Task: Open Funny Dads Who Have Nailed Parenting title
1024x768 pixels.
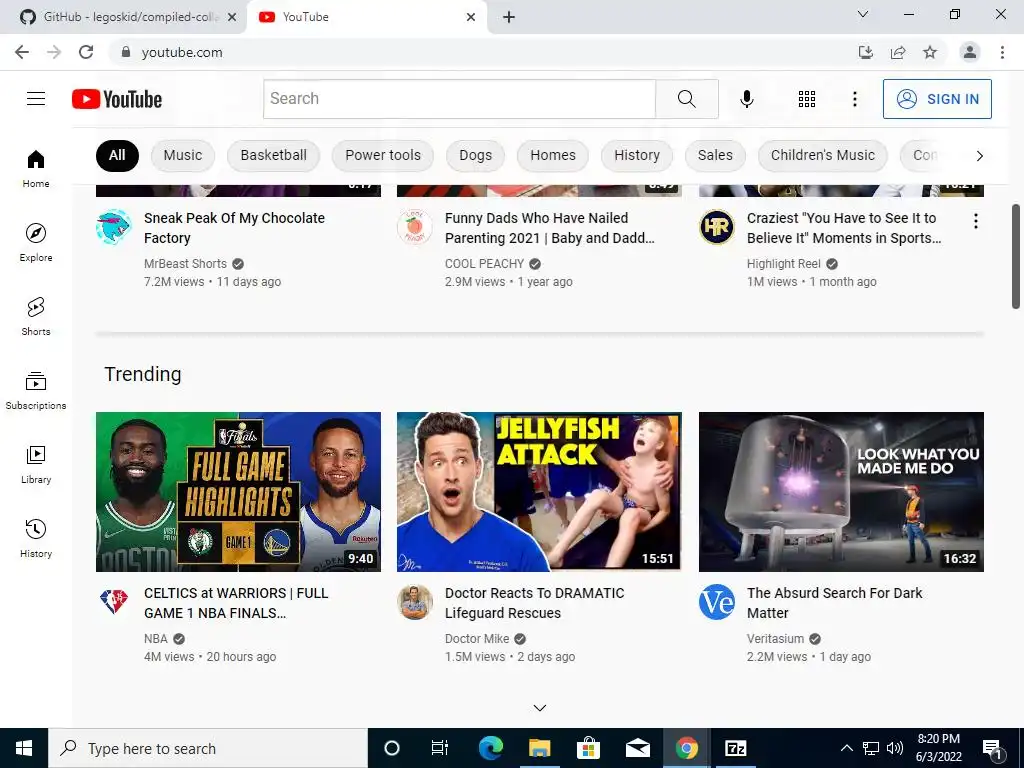Action: point(549,228)
